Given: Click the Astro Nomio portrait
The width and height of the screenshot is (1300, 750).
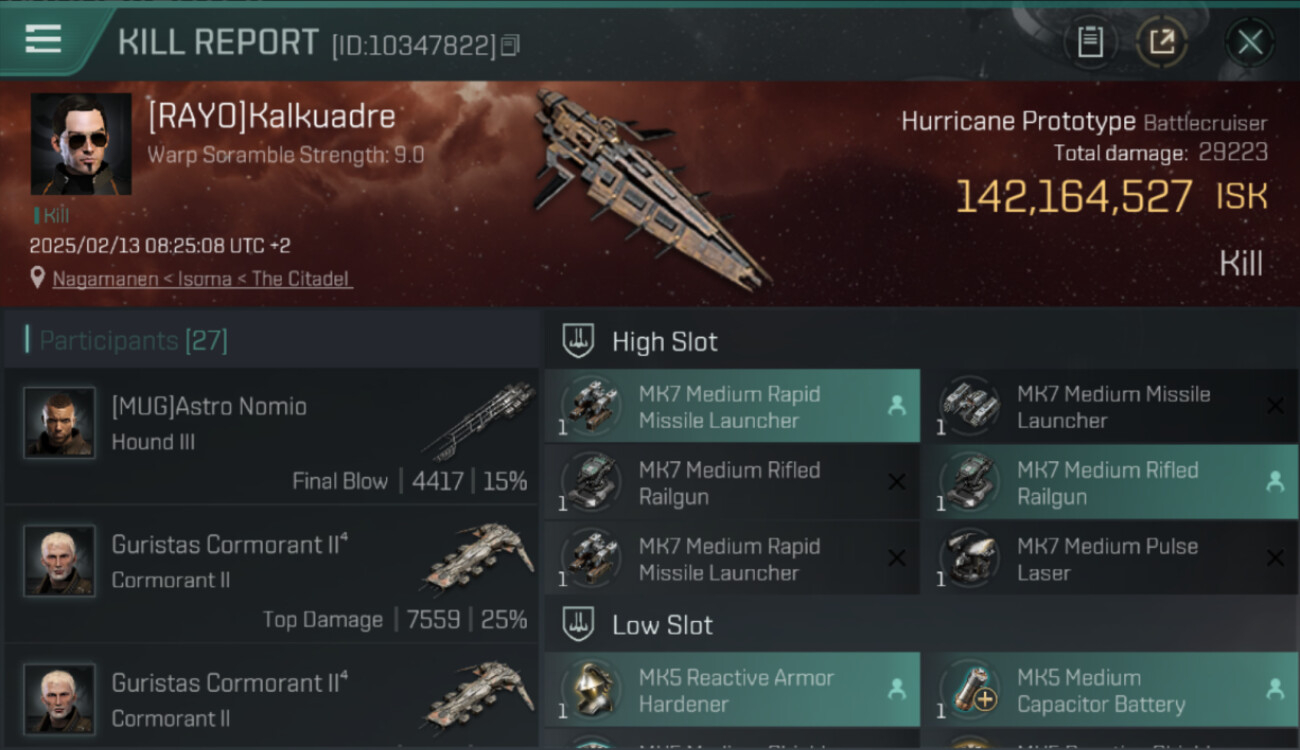Looking at the screenshot, I should pyautogui.click(x=60, y=422).
